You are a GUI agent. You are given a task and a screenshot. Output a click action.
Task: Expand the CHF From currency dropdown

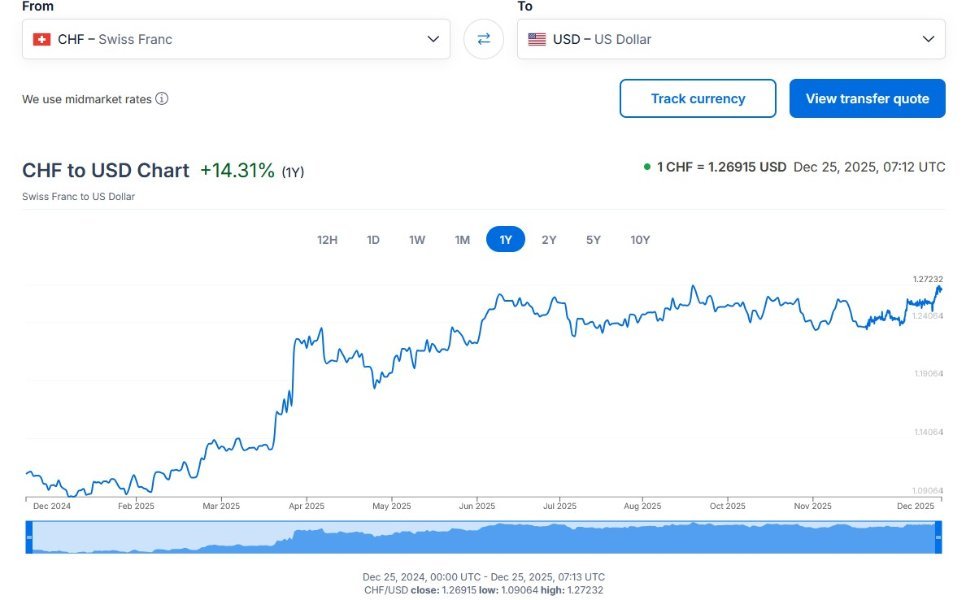point(433,39)
